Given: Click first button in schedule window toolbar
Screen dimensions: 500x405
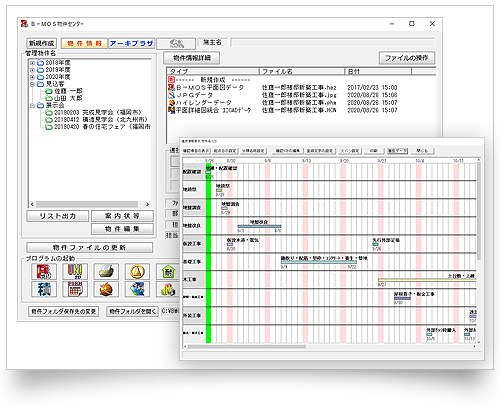Looking at the screenshot, I should 196,151.
